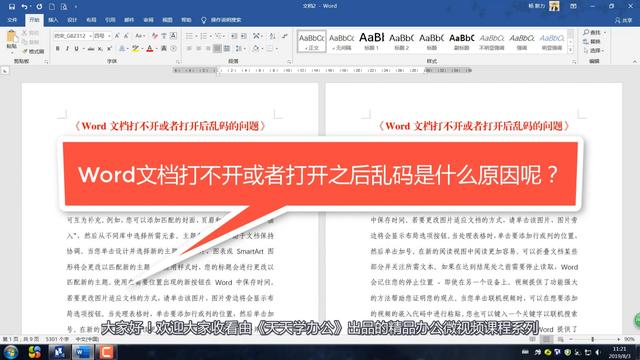Switch to the Design ribbon tab
This screenshot has height=360, width=640.
click(x=72, y=20)
